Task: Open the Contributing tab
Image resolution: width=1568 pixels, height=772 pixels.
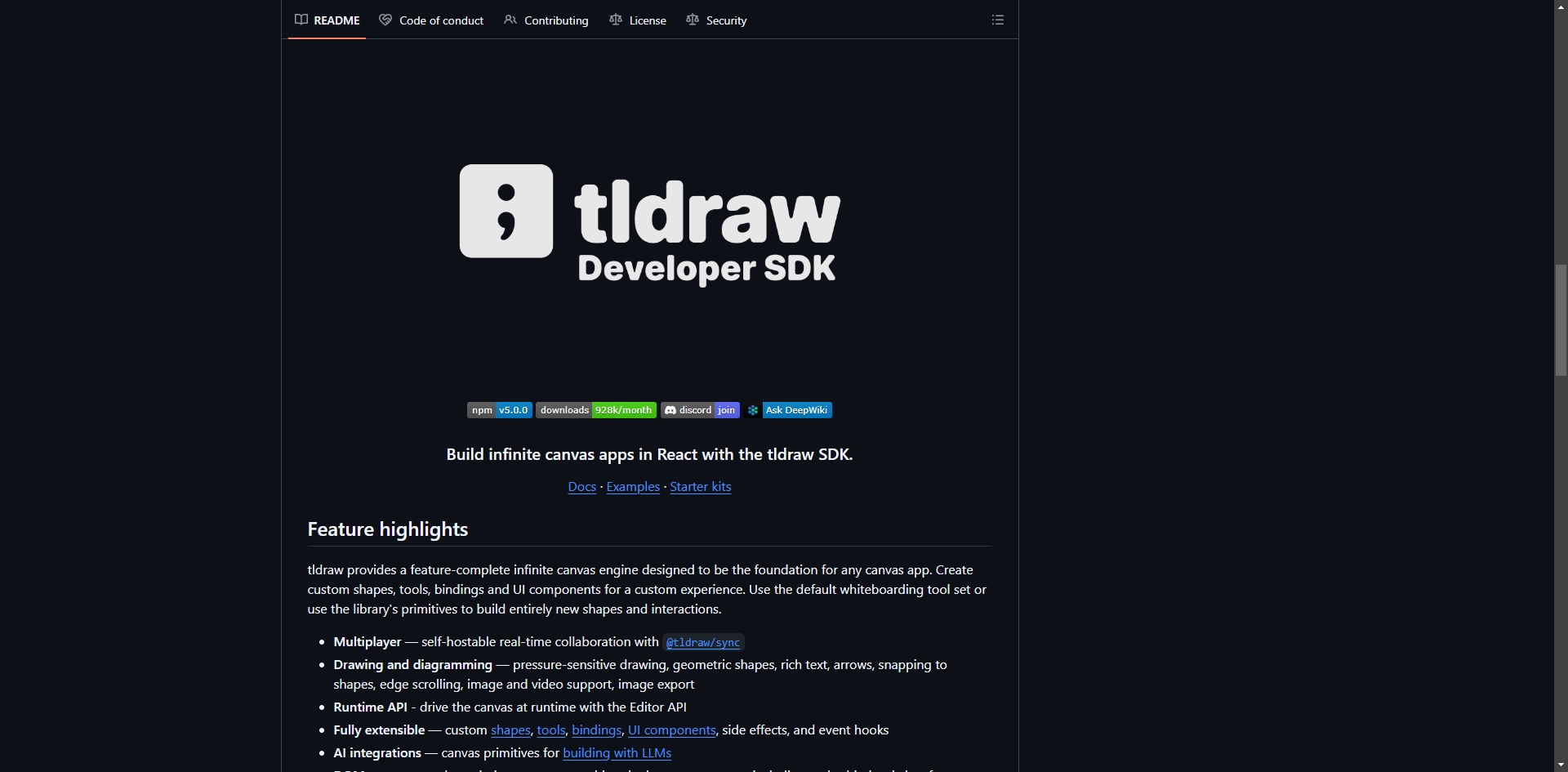Action: click(x=546, y=20)
